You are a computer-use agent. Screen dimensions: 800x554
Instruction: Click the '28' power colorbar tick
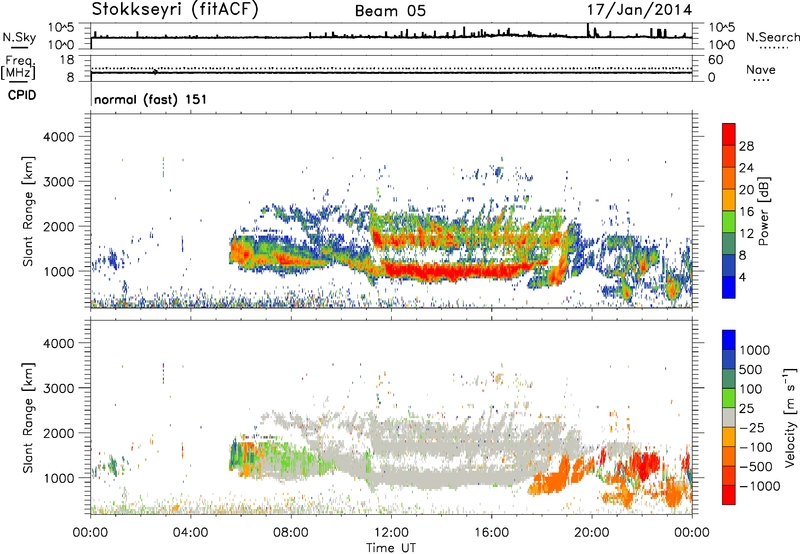pyautogui.click(x=746, y=146)
